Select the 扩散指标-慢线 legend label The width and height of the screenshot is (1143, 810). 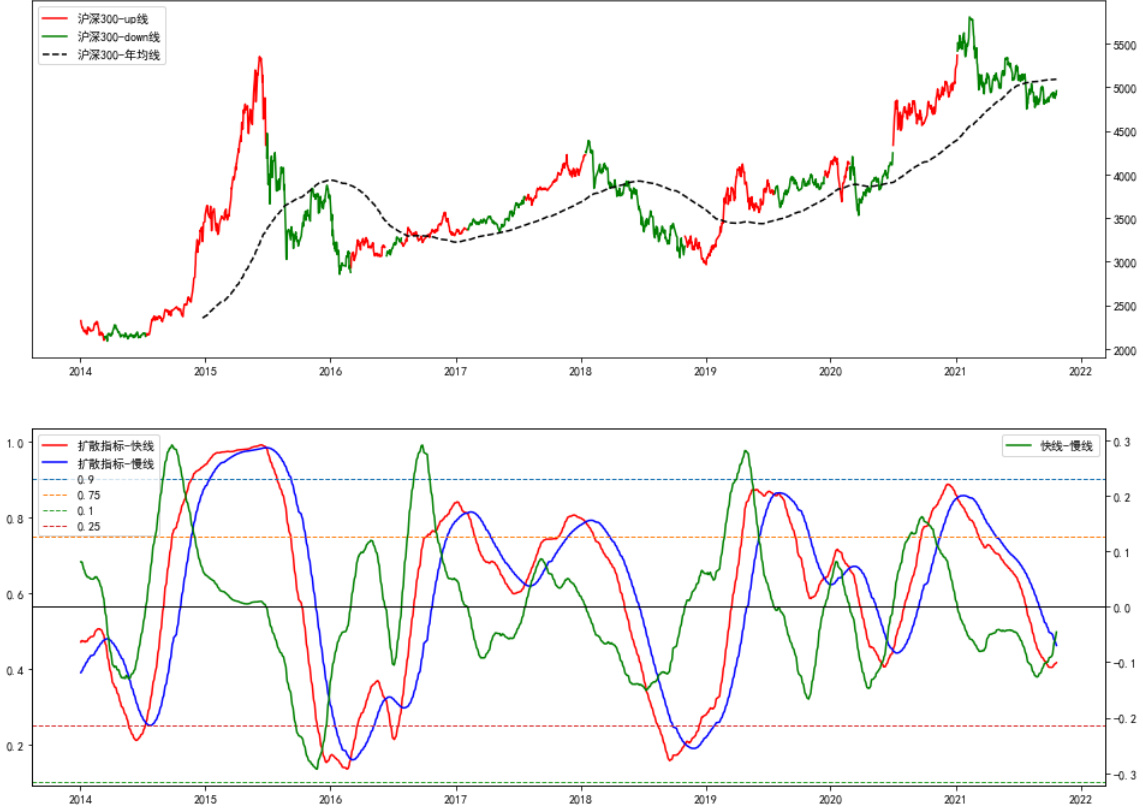pos(115,464)
